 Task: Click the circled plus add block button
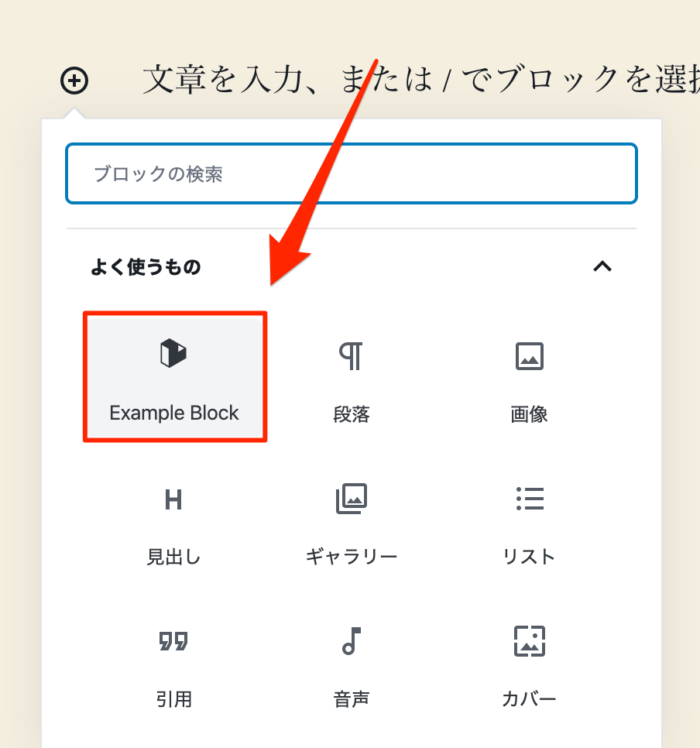[x=74, y=80]
